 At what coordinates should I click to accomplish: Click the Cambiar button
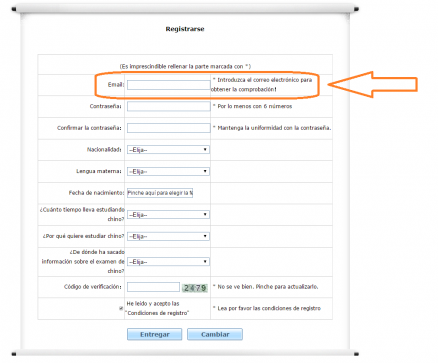pos(215,334)
